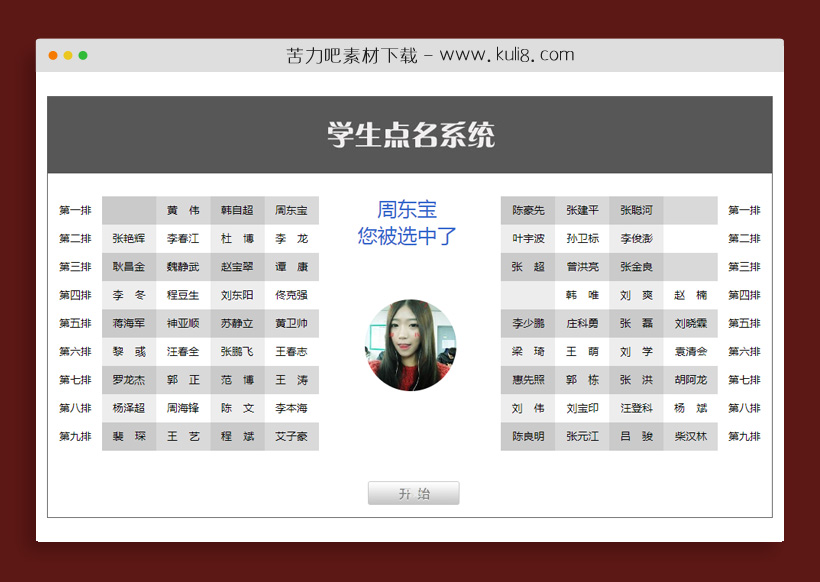The image size is (820, 582).
Task: Select 韩自超 in the first row
Action: click(x=235, y=210)
